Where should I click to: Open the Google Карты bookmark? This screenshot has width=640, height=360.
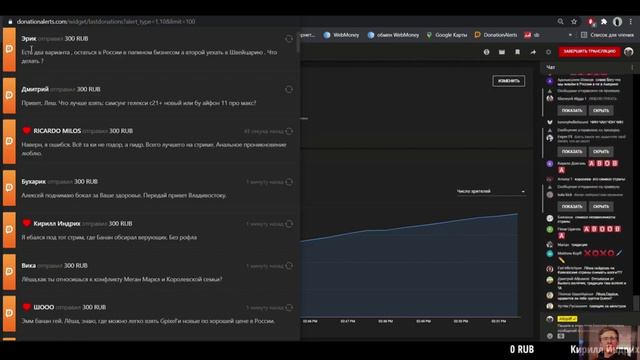click(447, 35)
